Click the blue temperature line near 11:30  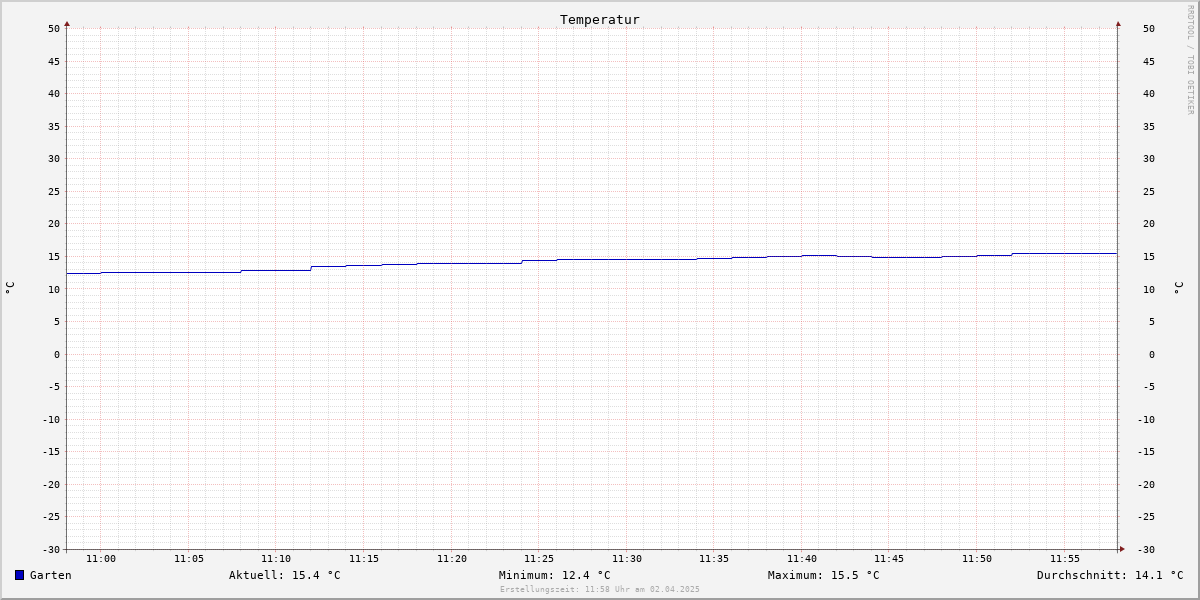click(627, 260)
